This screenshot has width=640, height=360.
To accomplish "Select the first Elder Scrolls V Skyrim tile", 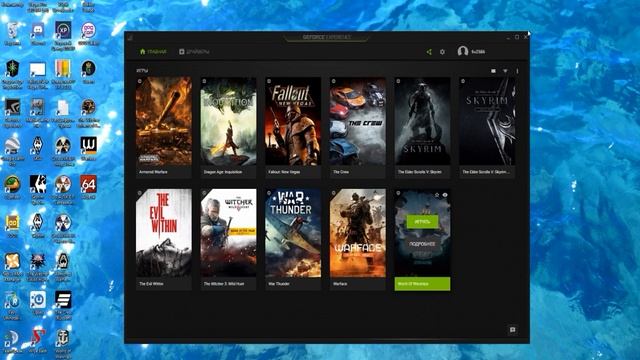I will 422,127.
